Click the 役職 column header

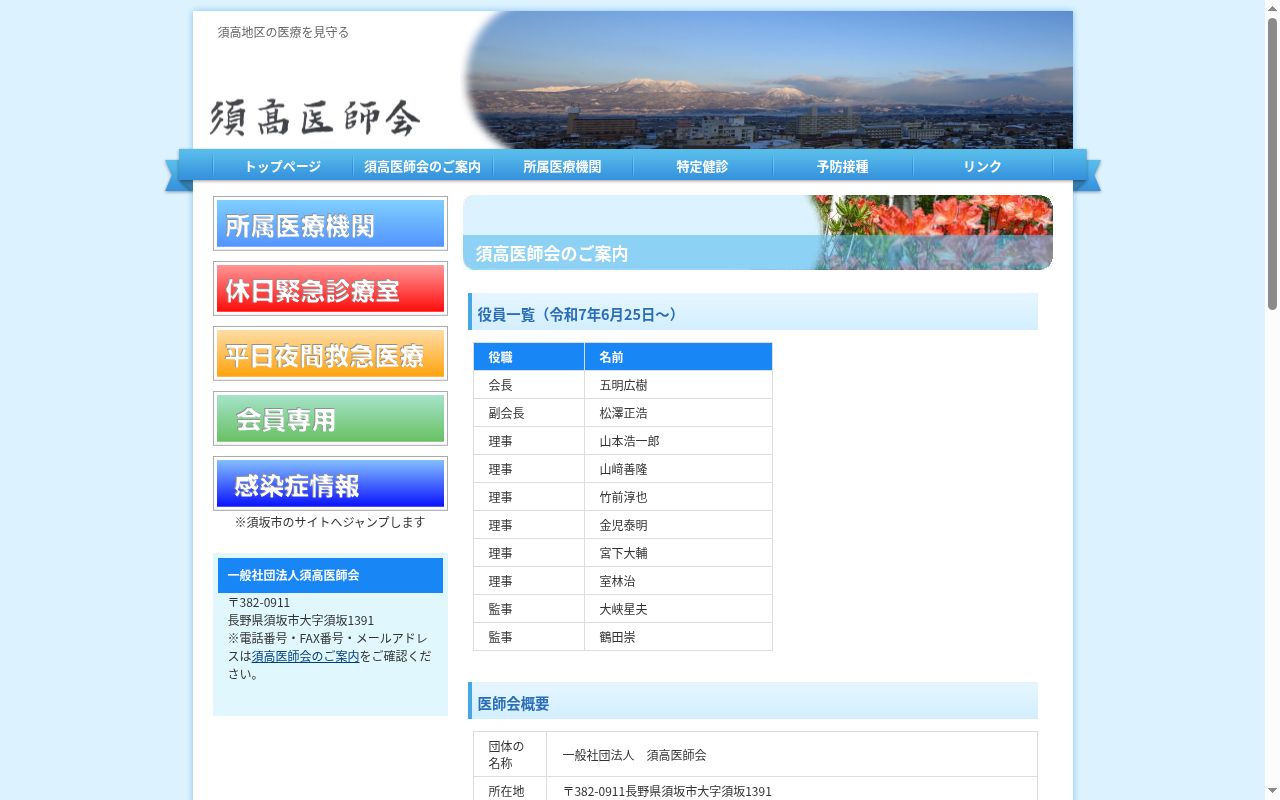pyautogui.click(x=529, y=357)
